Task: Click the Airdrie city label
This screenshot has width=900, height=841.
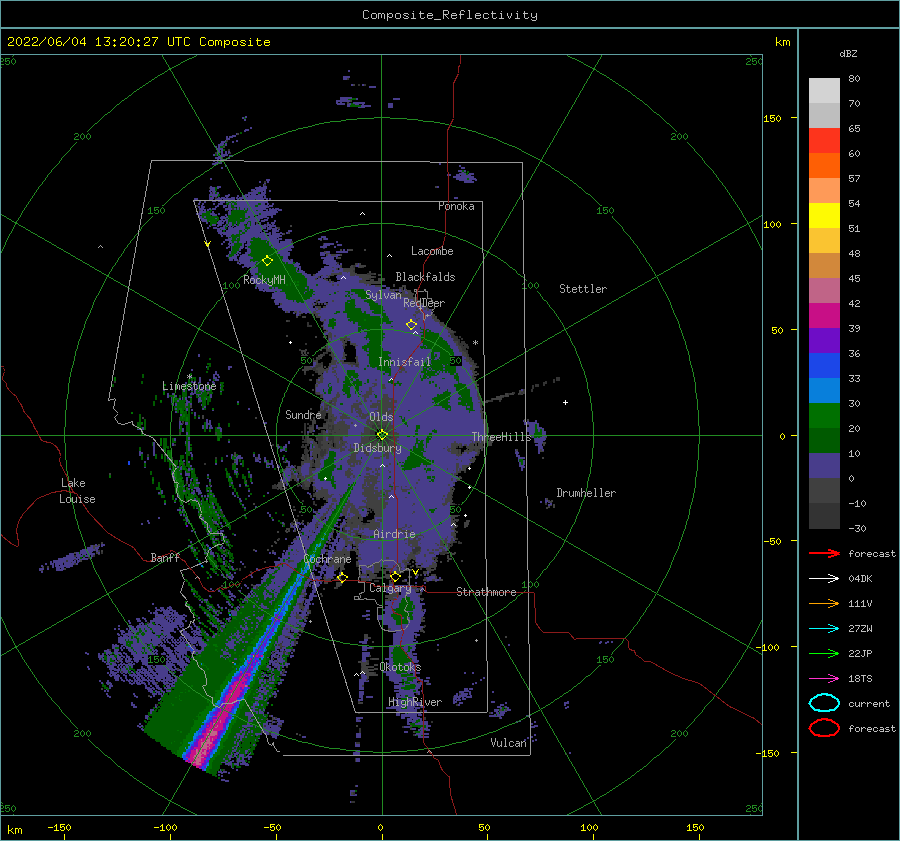Action: [x=394, y=534]
